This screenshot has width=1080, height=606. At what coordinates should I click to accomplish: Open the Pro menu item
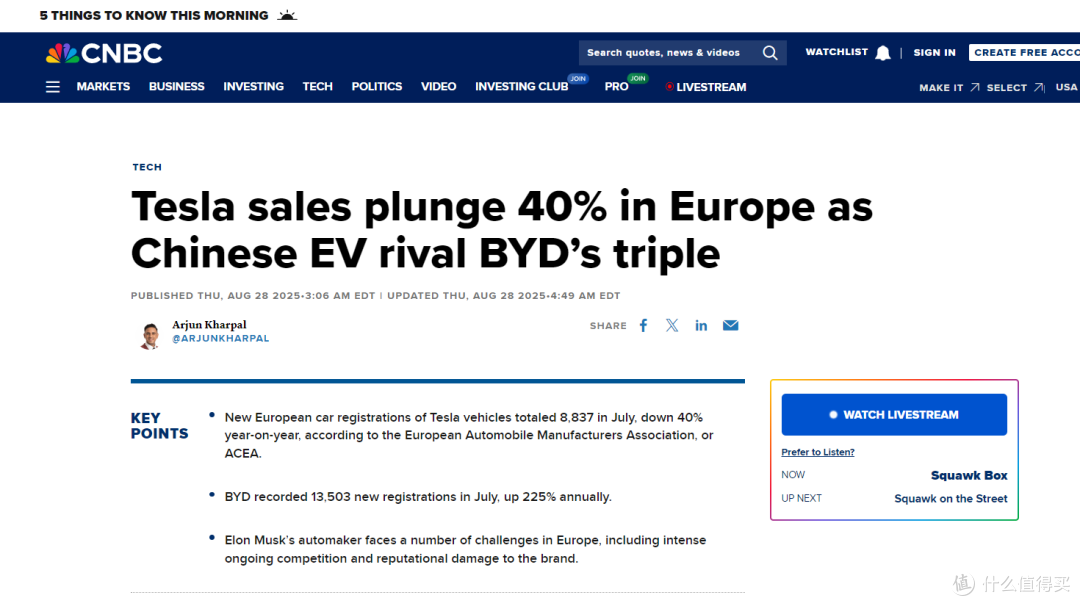616,87
